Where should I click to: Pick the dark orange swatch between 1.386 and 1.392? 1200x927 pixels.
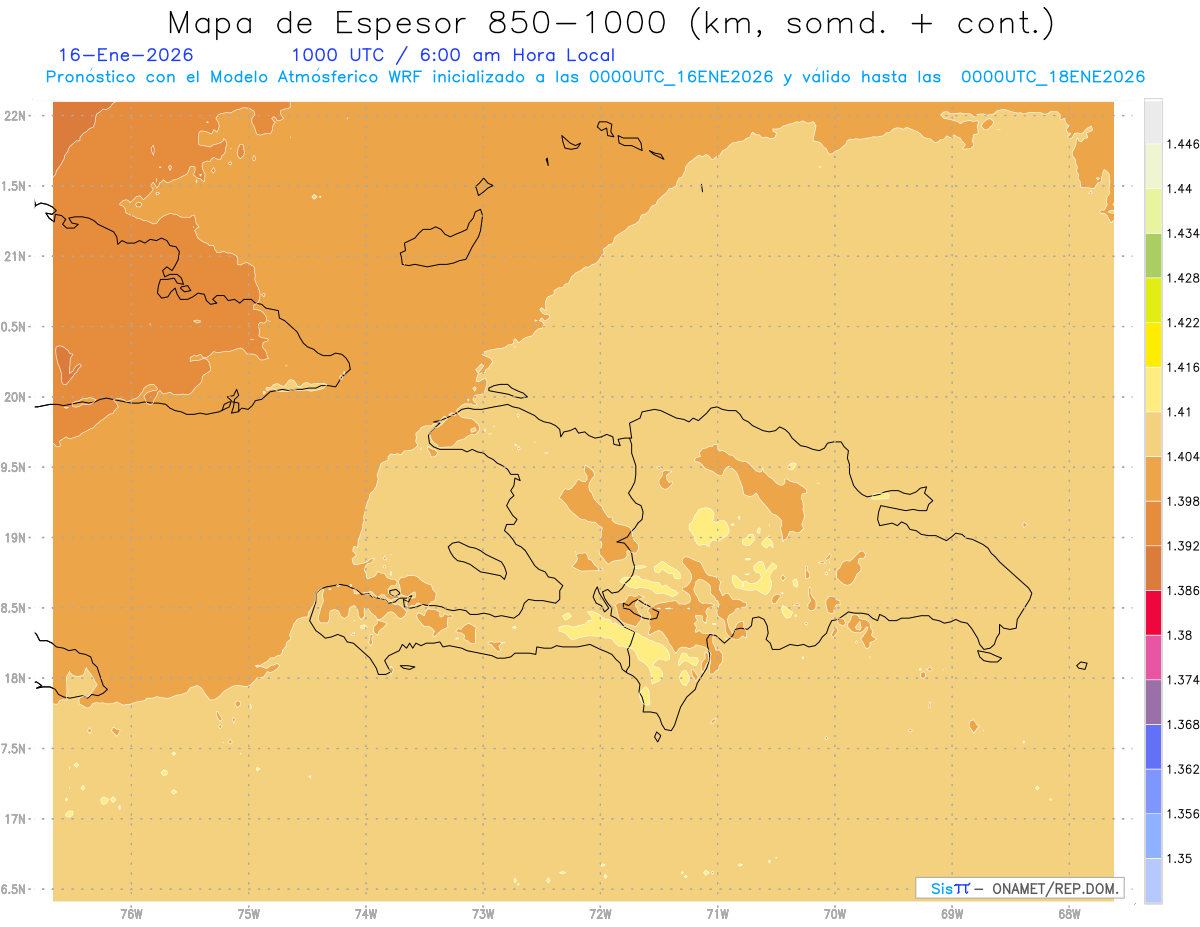[1153, 568]
